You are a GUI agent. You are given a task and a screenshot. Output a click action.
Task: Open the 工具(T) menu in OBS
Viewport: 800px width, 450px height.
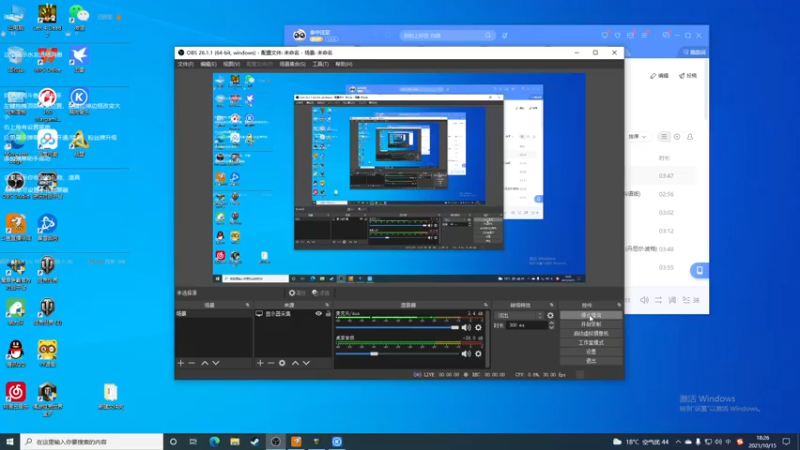click(x=320, y=64)
